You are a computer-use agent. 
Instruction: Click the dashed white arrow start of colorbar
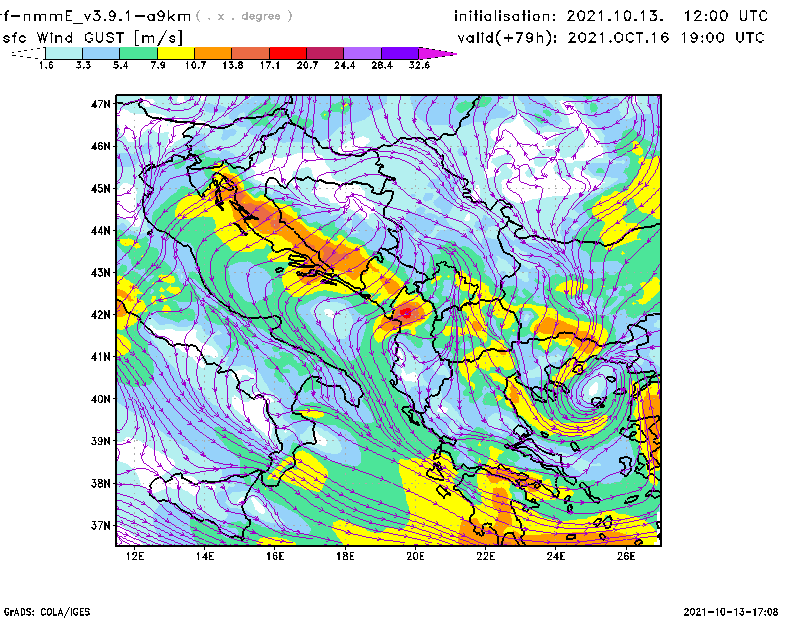point(28,53)
